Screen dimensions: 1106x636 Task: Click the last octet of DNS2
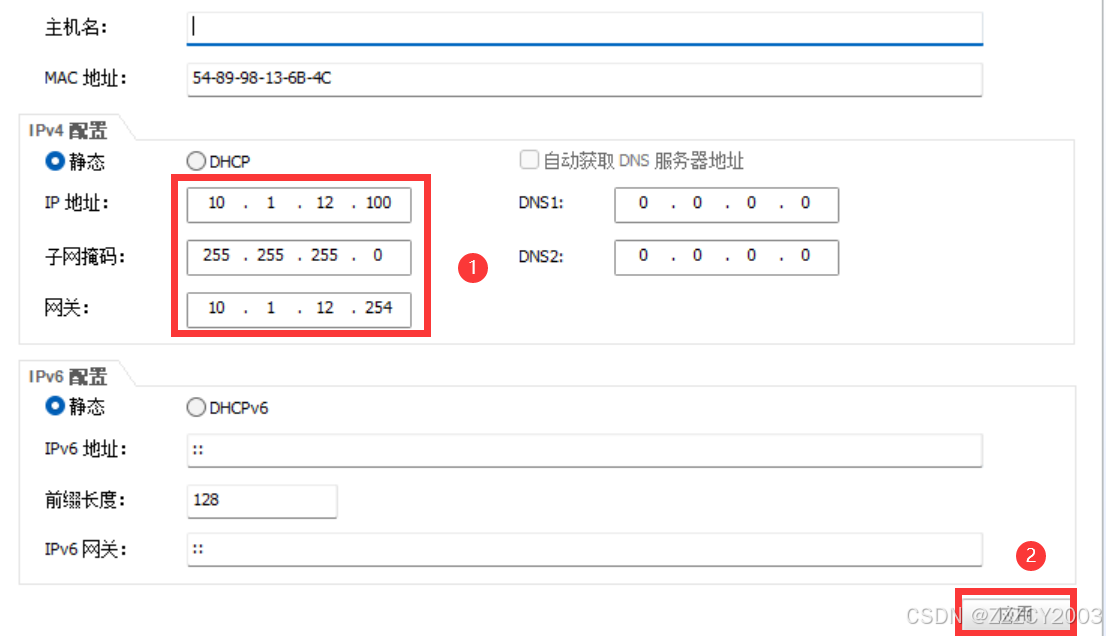(x=805, y=256)
